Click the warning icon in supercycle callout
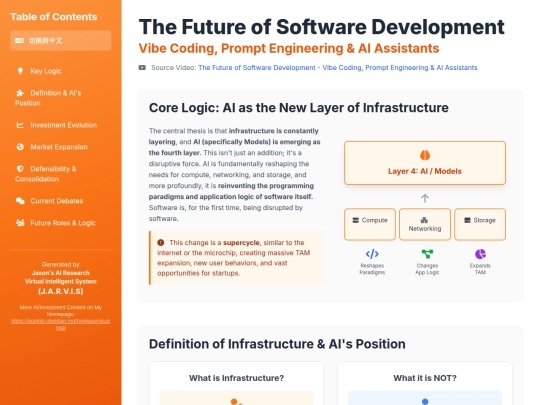Viewport: 540px width, 405px height. click(160, 242)
